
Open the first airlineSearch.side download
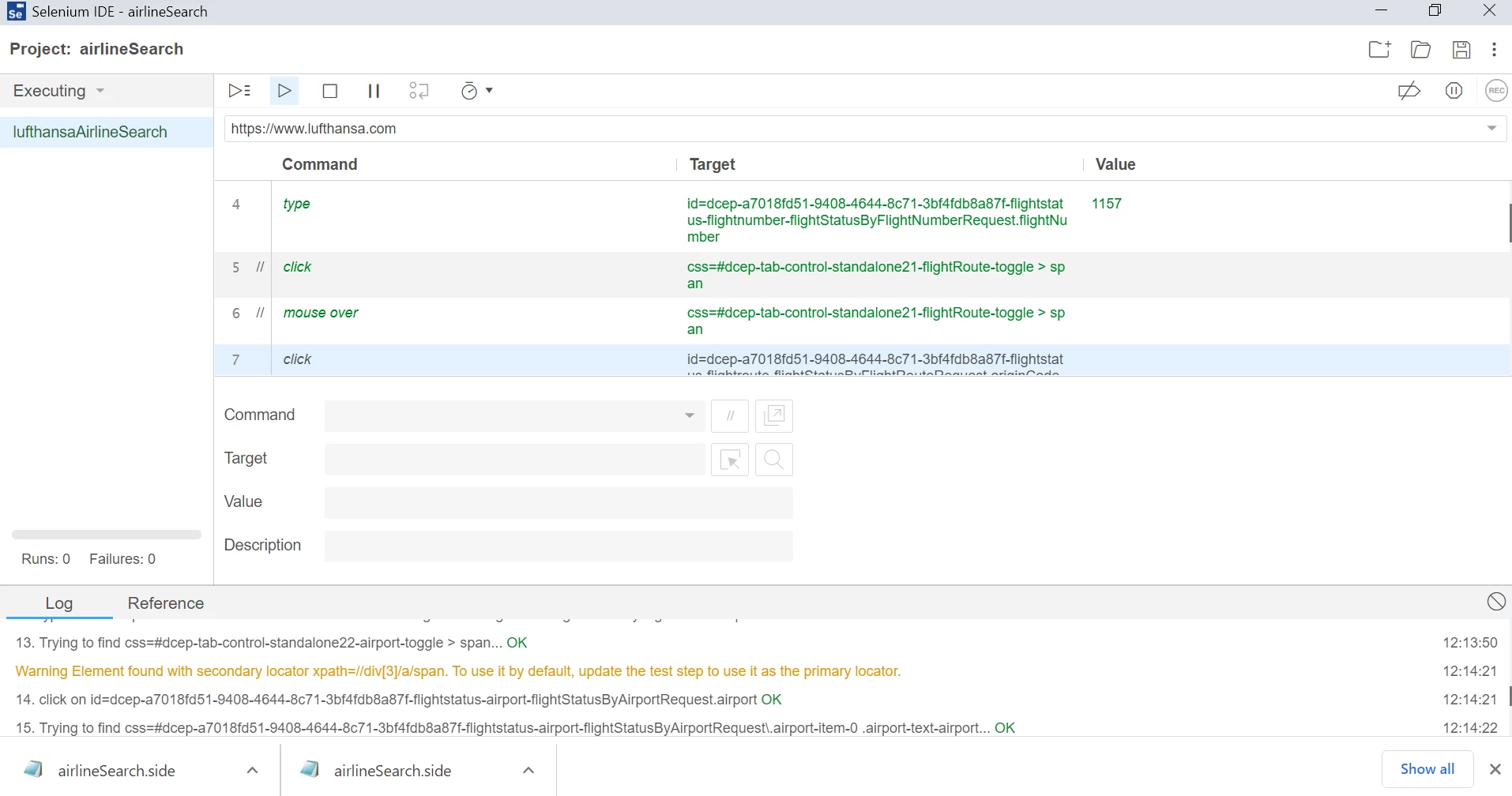click(118, 770)
